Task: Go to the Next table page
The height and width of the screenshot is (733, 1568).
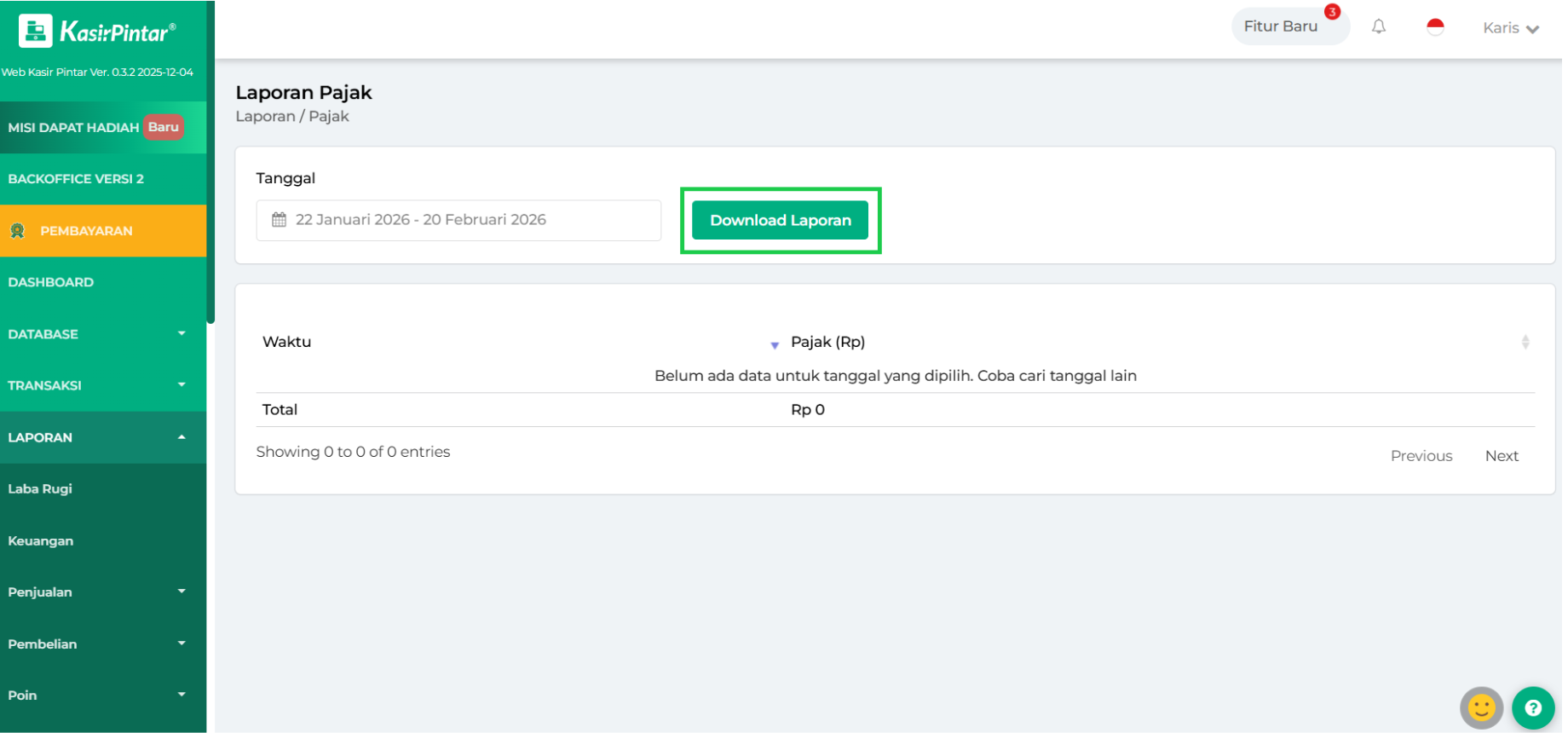Action: [x=1501, y=456]
